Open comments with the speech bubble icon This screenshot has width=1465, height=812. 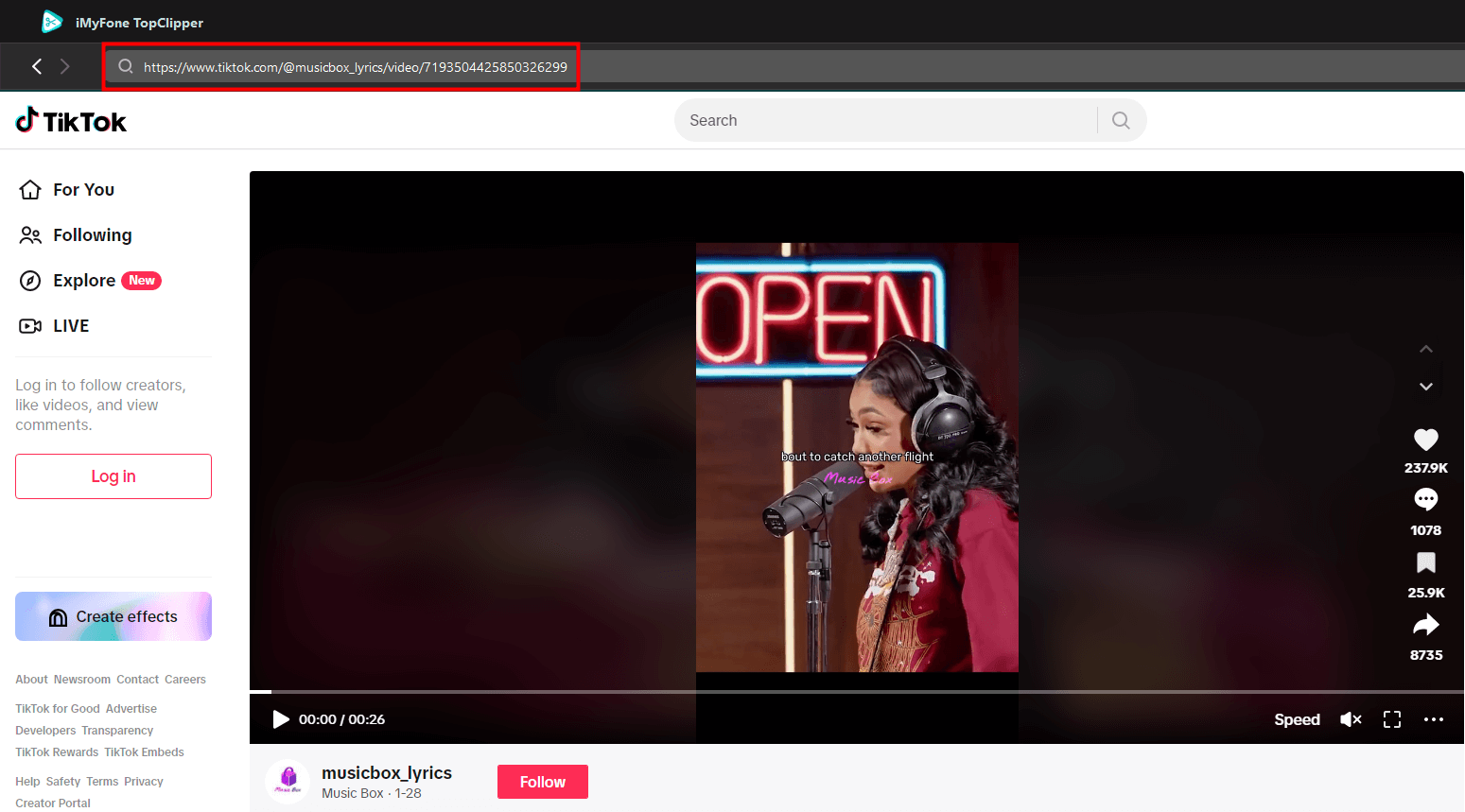click(1426, 499)
